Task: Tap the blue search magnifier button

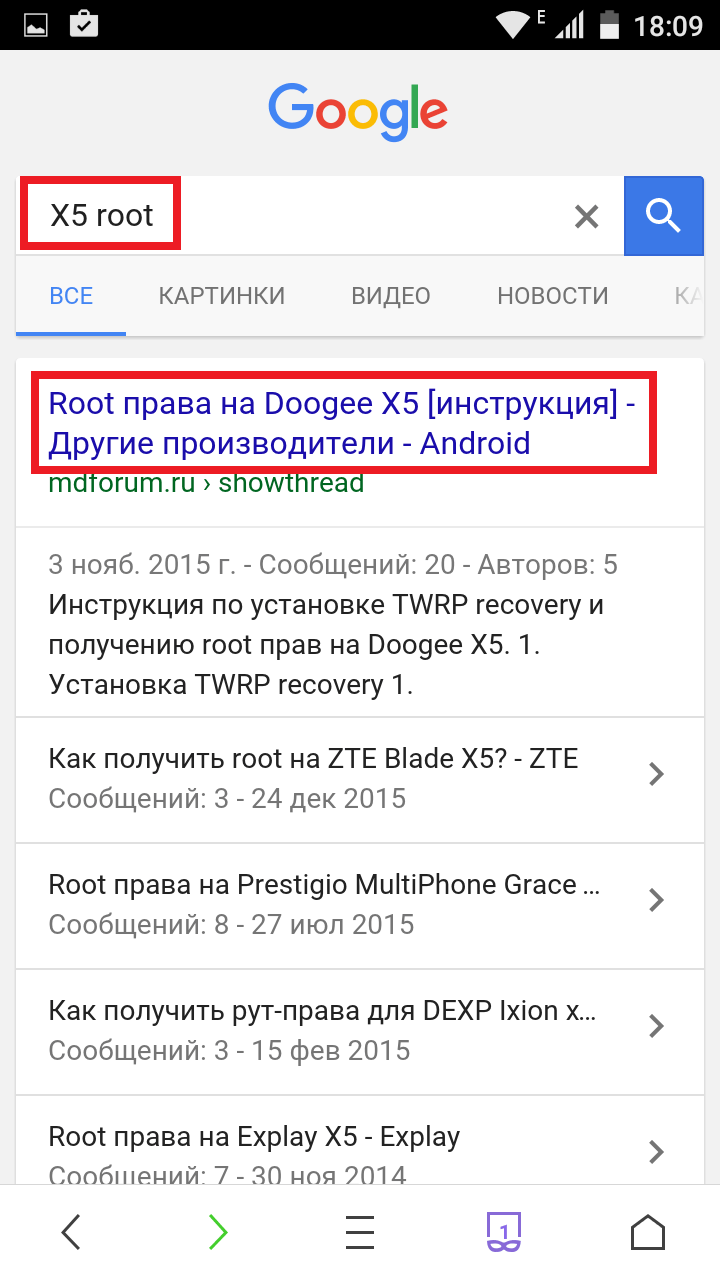Action: [x=664, y=215]
